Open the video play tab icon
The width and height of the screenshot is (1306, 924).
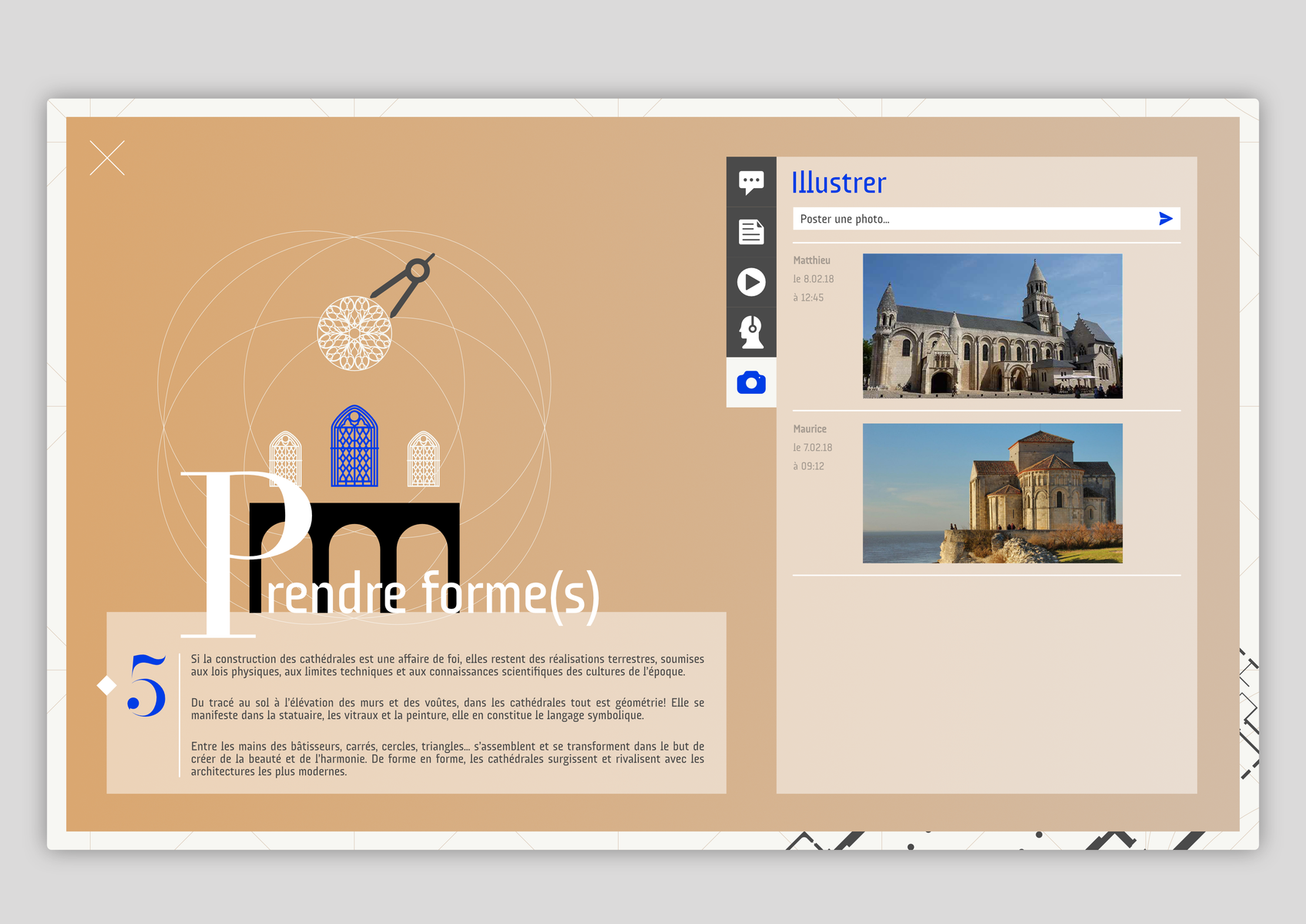pyautogui.click(x=751, y=282)
